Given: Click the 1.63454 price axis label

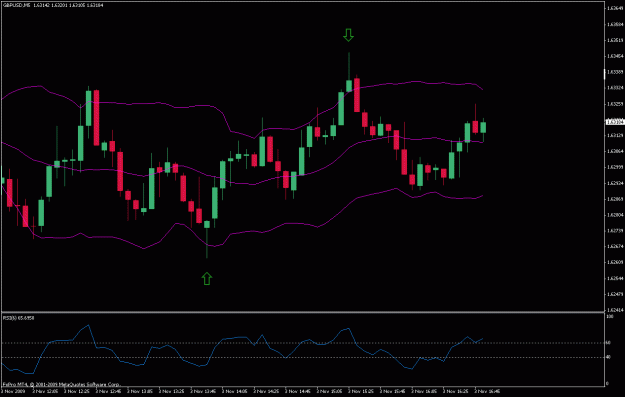Looking at the screenshot, I should pyautogui.click(x=615, y=56).
